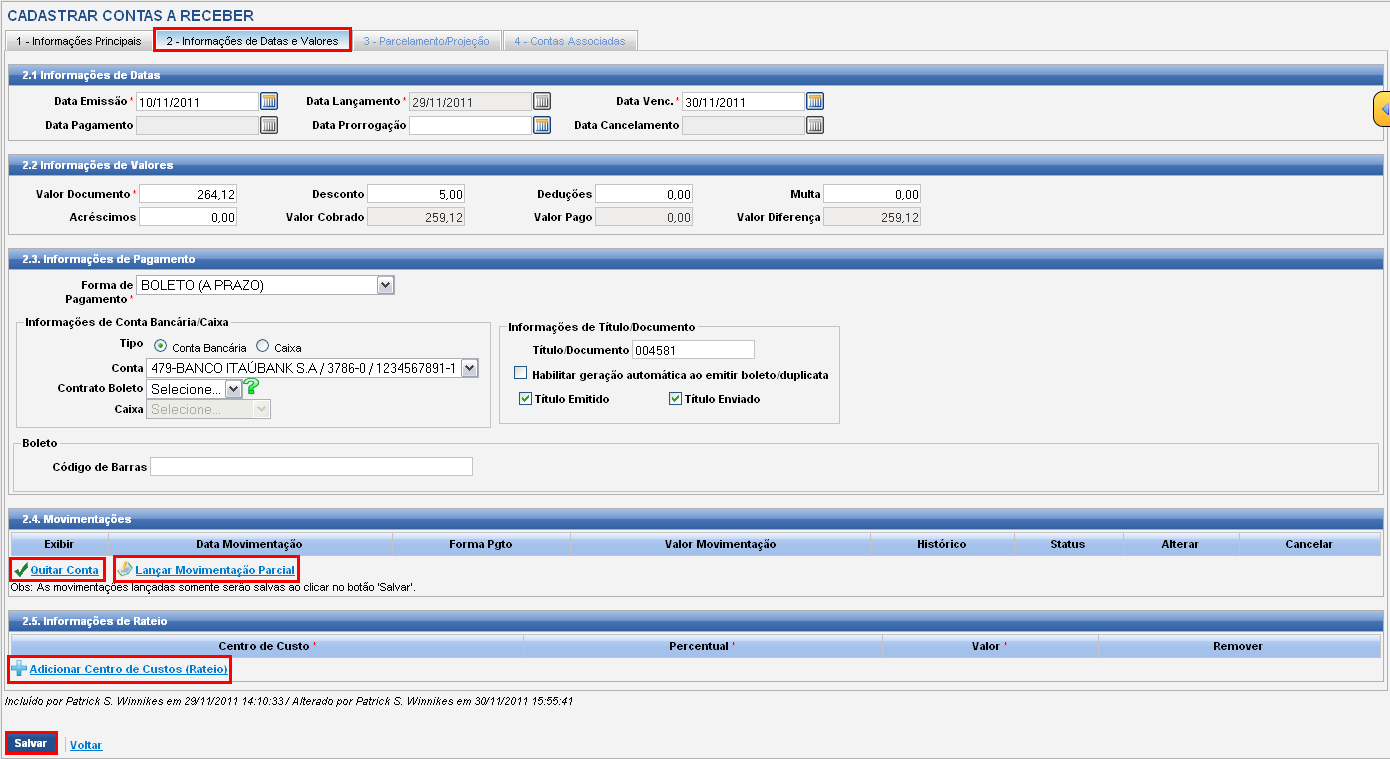The image size is (1390, 759).
Task: Click calendar icon next to Data Pagamento
Action: (x=269, y=125)
